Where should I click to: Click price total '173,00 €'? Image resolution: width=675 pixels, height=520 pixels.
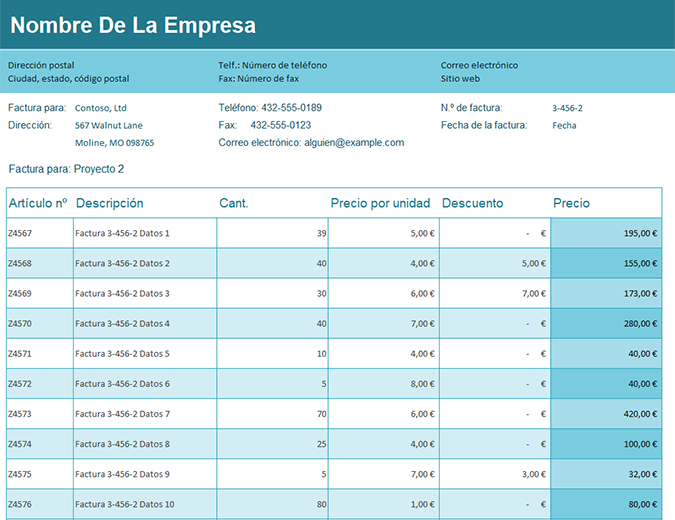pyautogui.click(x=641, y=294)
